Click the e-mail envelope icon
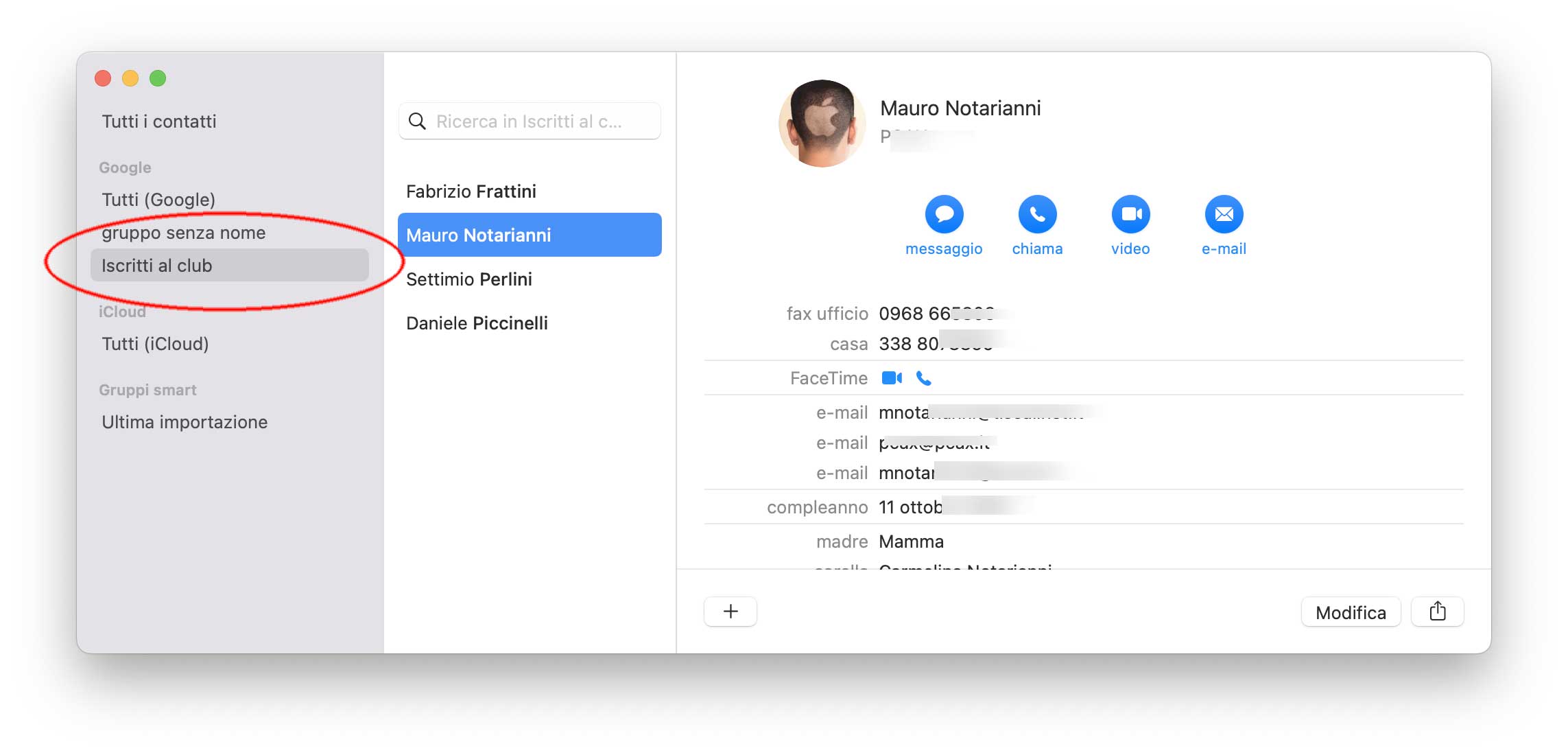Screen dimensions: 1568x755 1224,214
